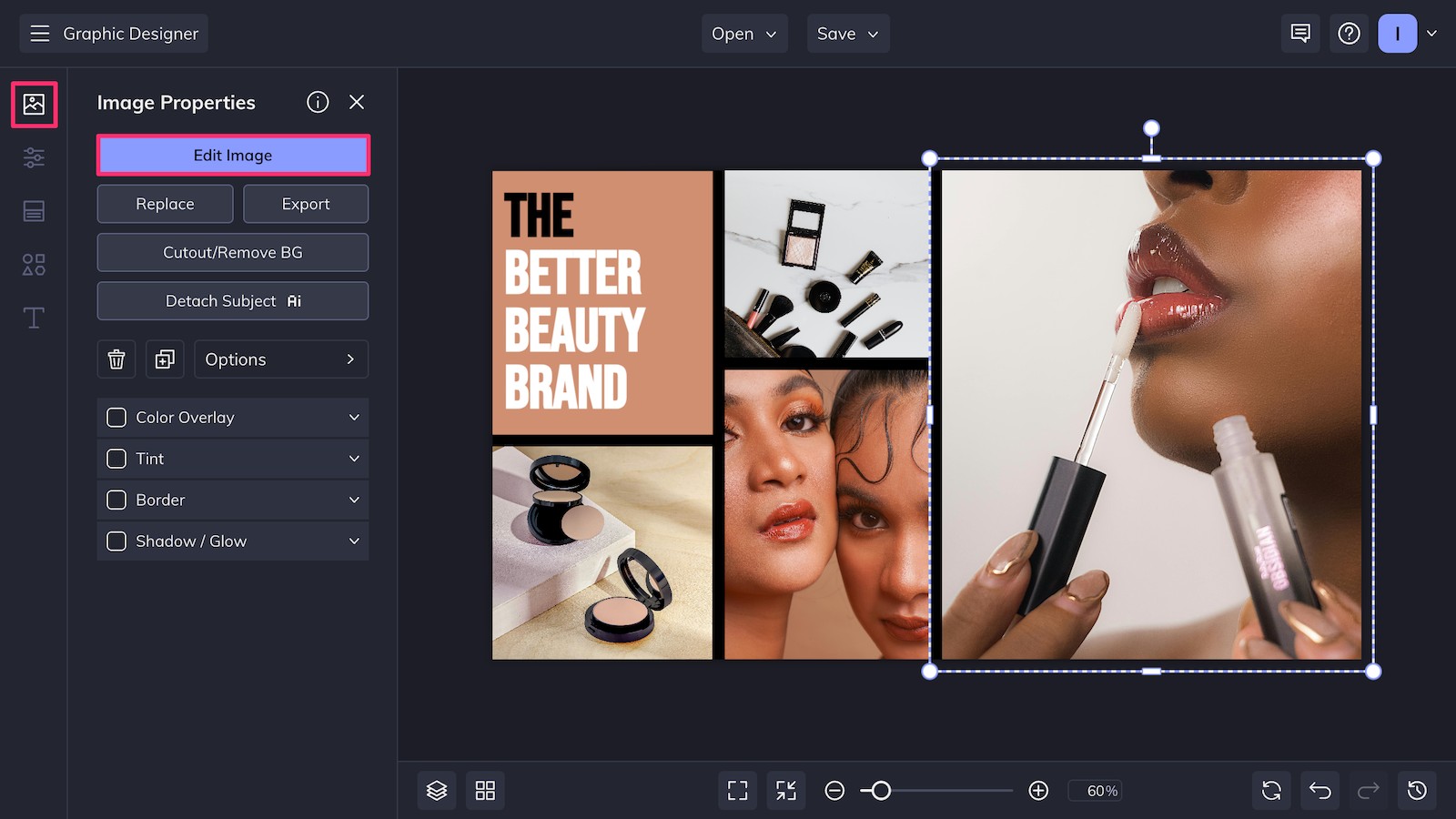Open the page grid view icon

485,790
